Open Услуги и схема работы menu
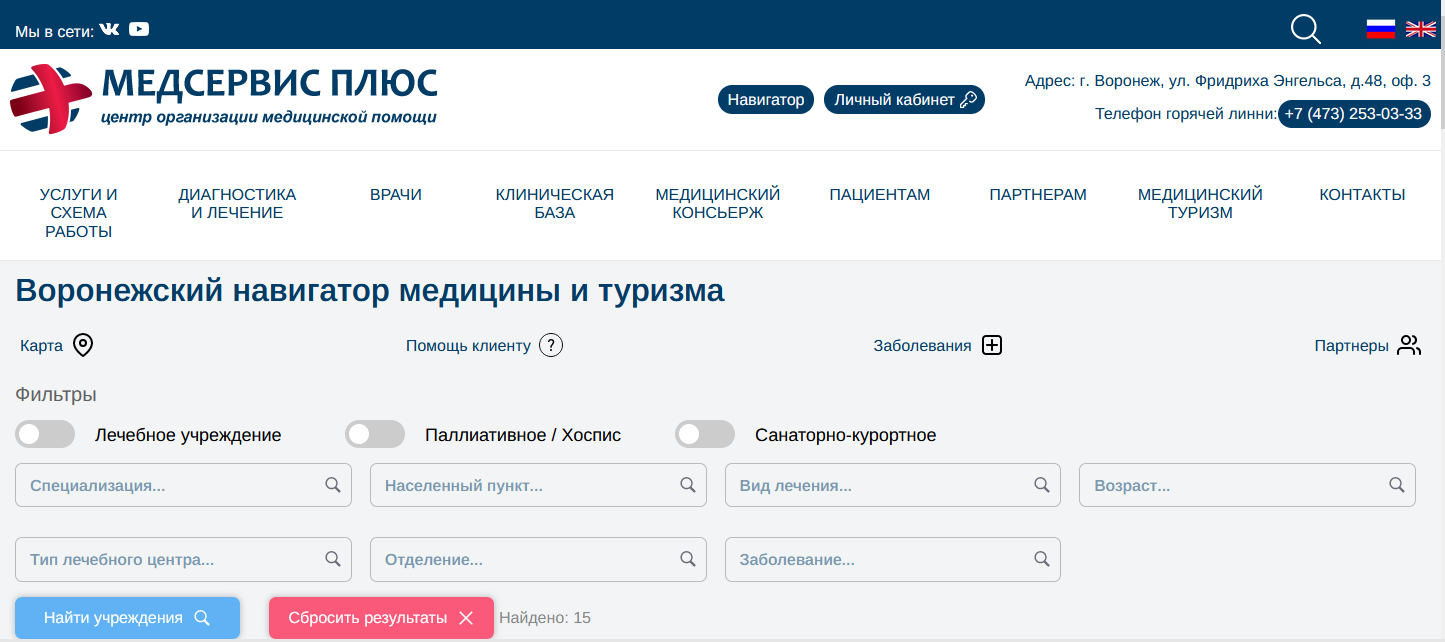This screenshot has height=642, width=1445. (78, 213)
